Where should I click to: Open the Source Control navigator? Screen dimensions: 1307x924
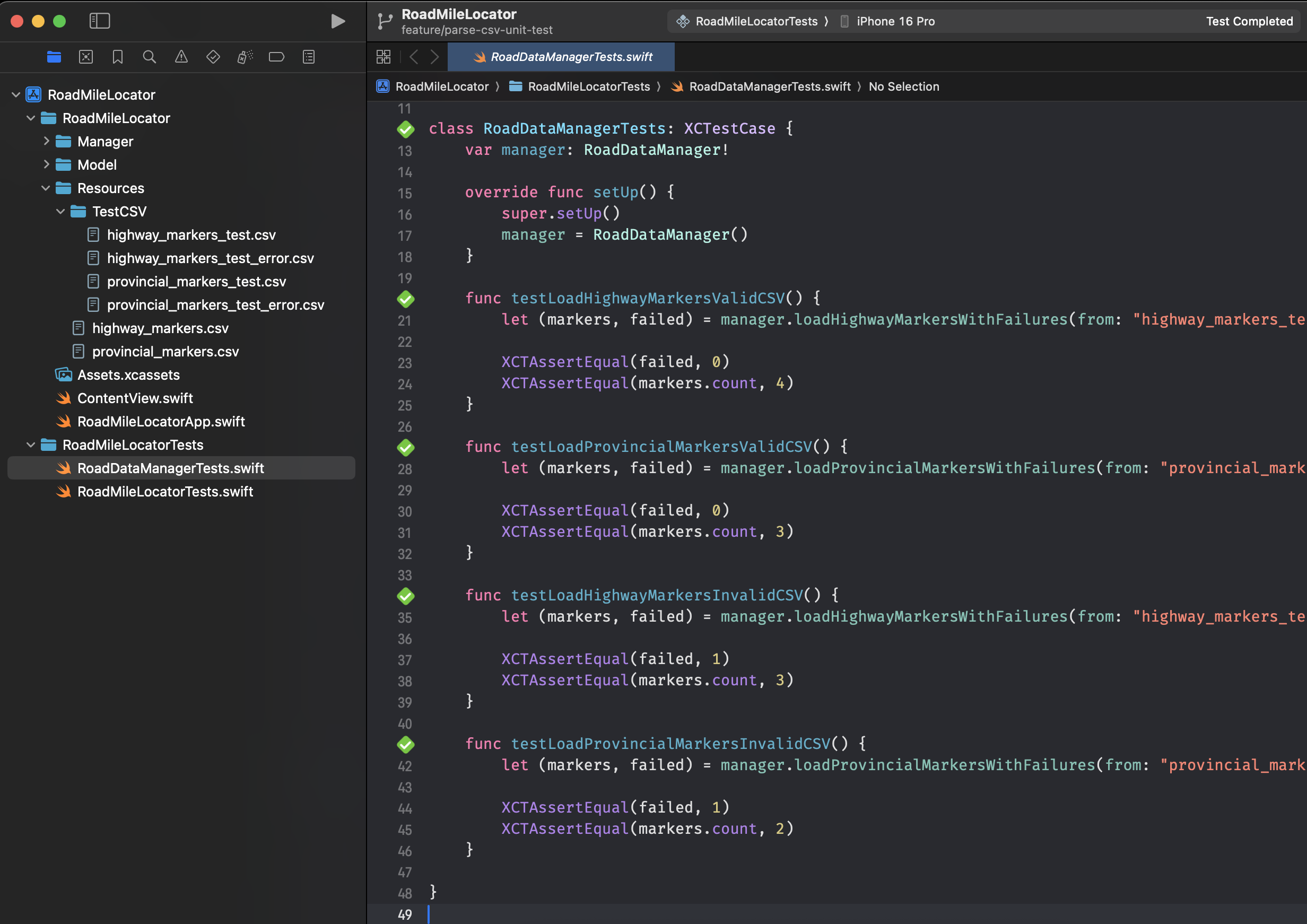86,57
